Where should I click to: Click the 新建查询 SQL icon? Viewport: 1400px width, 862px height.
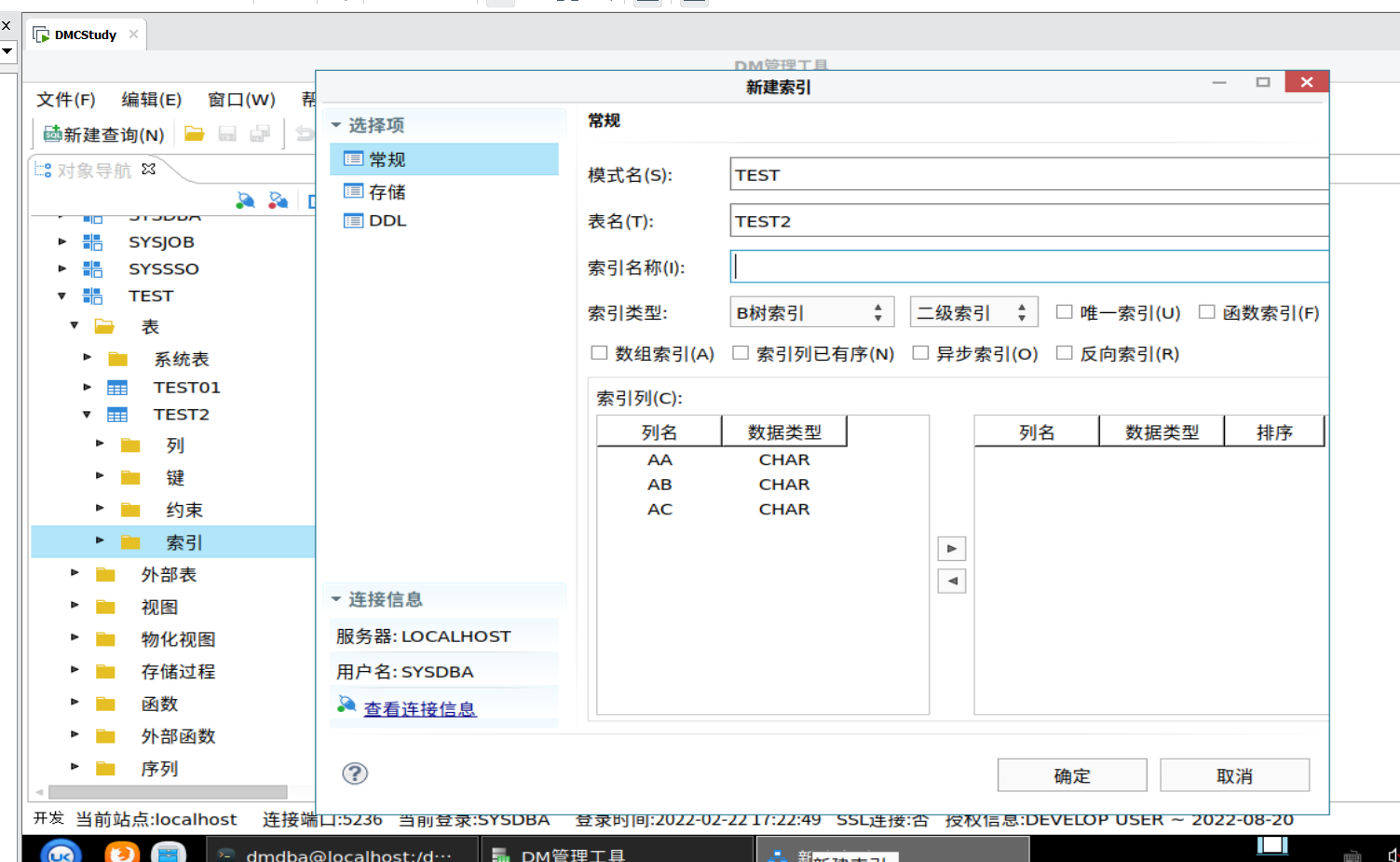pyautogui.click(x=54, y=133)
